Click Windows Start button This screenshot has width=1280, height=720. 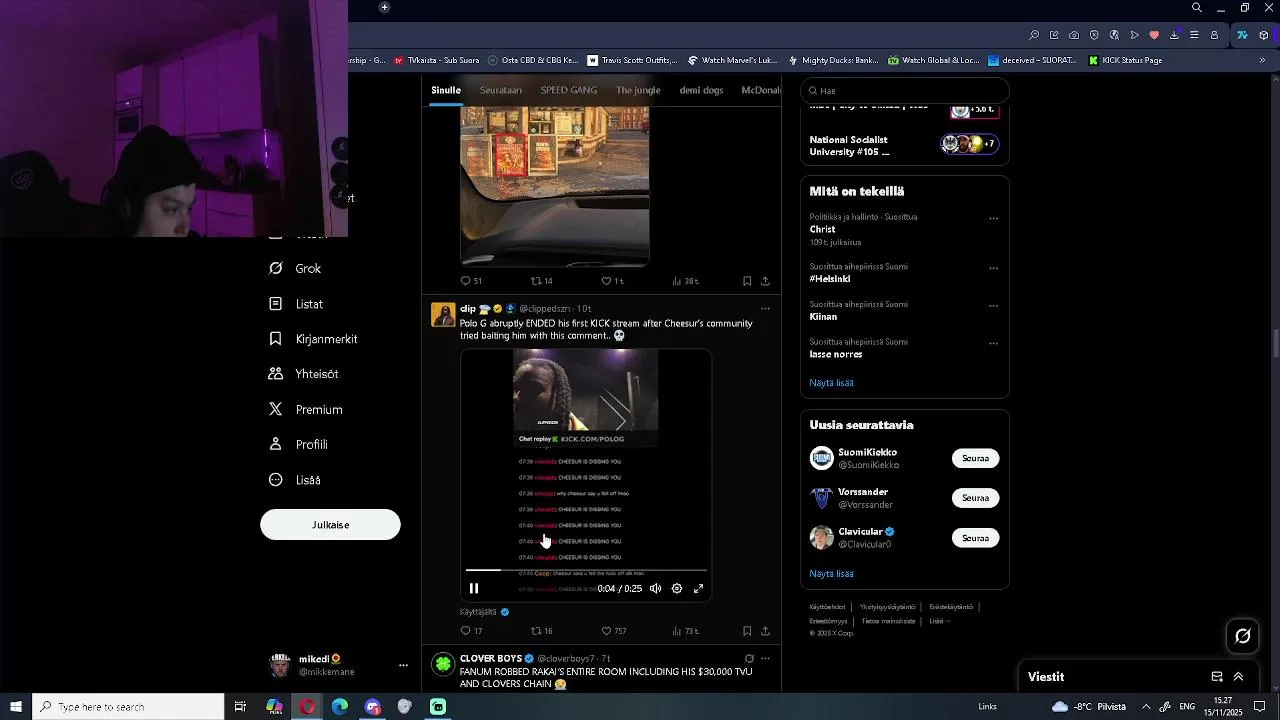tap(16, 707)
